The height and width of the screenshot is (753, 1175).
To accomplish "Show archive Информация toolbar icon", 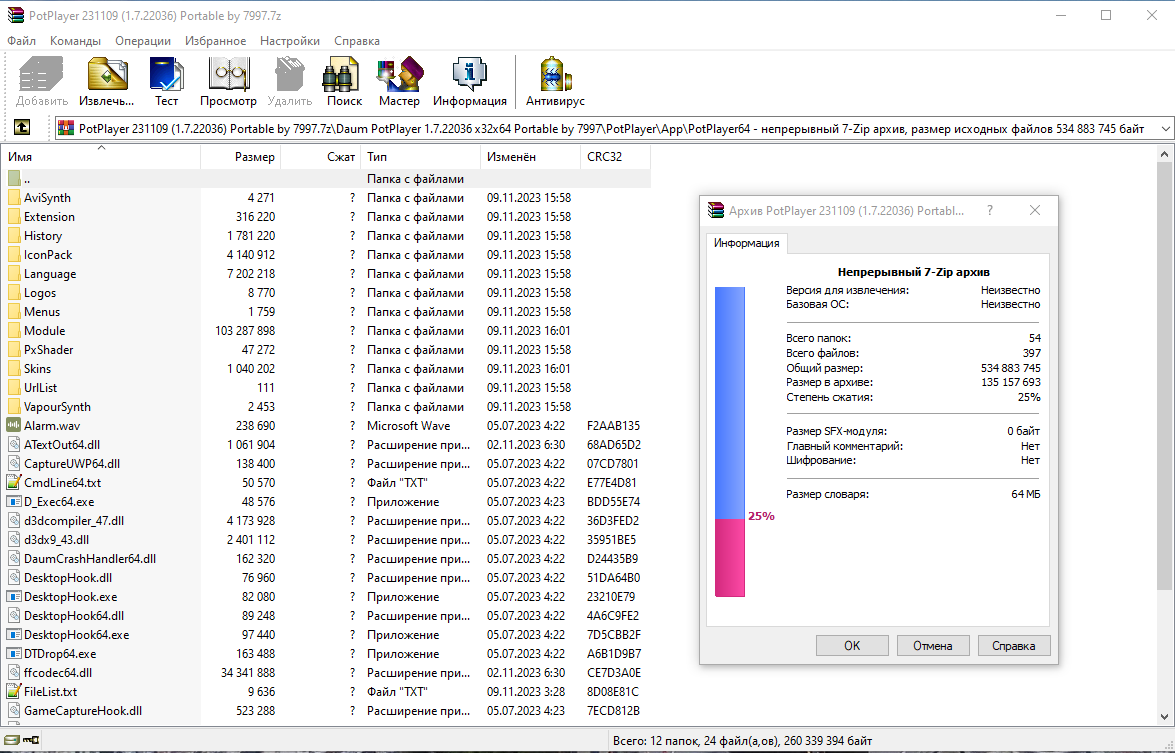I will [470, 74].
